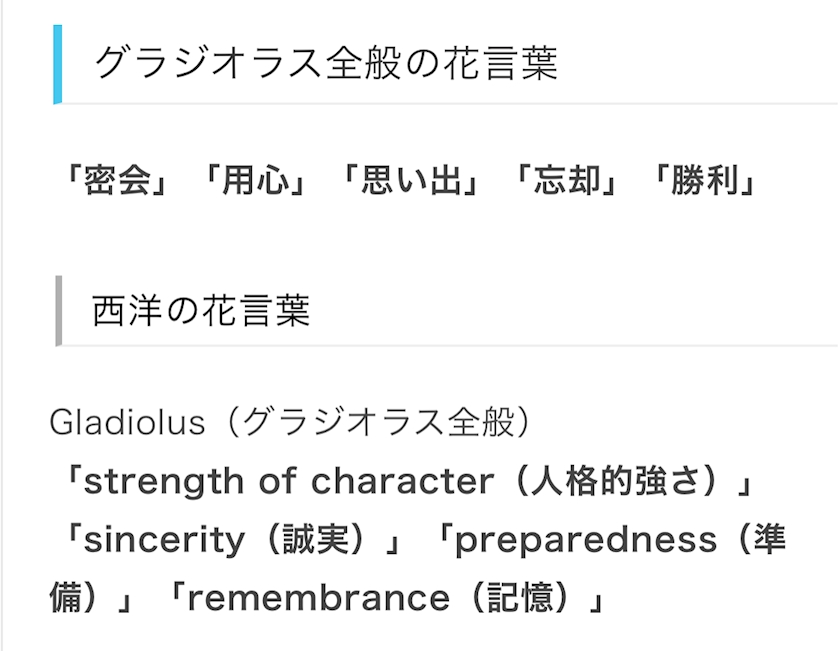Click the 西洋の花言葉 subheading
Image resolution: width=840 pixels, height=651 pixels.
point(201,310)
